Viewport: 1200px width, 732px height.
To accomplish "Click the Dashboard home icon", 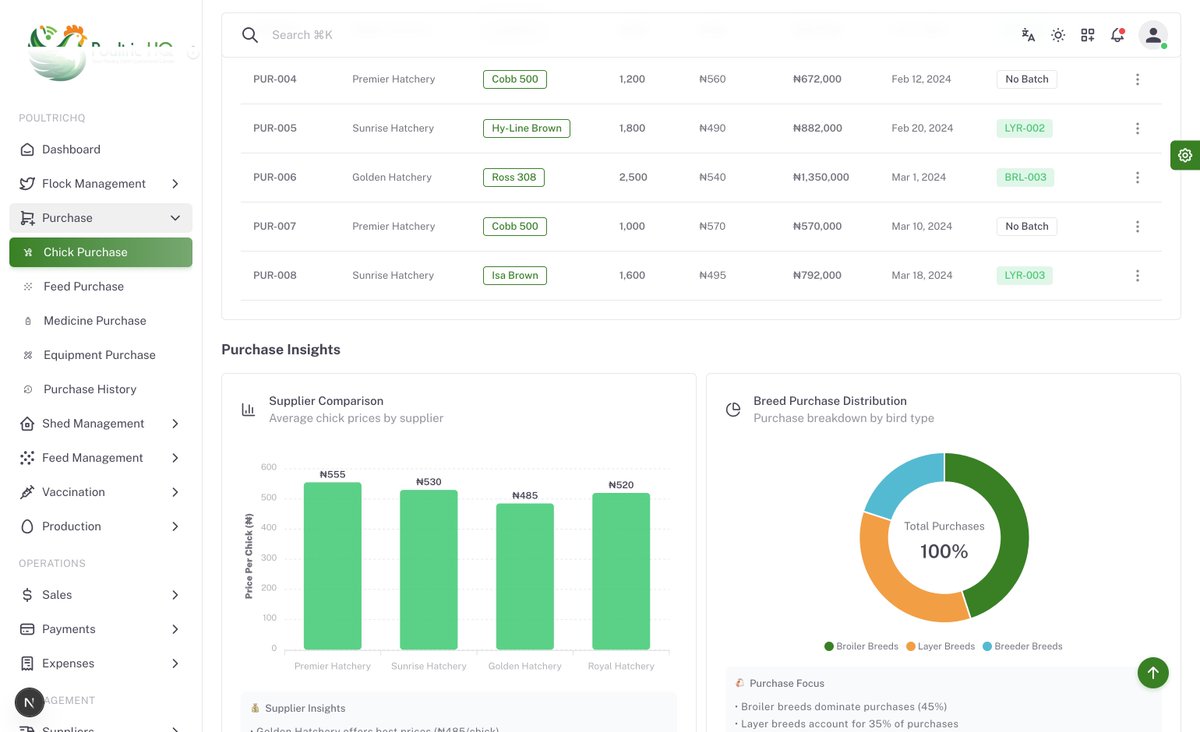I will pyautogui.click(x=27, y=149).
